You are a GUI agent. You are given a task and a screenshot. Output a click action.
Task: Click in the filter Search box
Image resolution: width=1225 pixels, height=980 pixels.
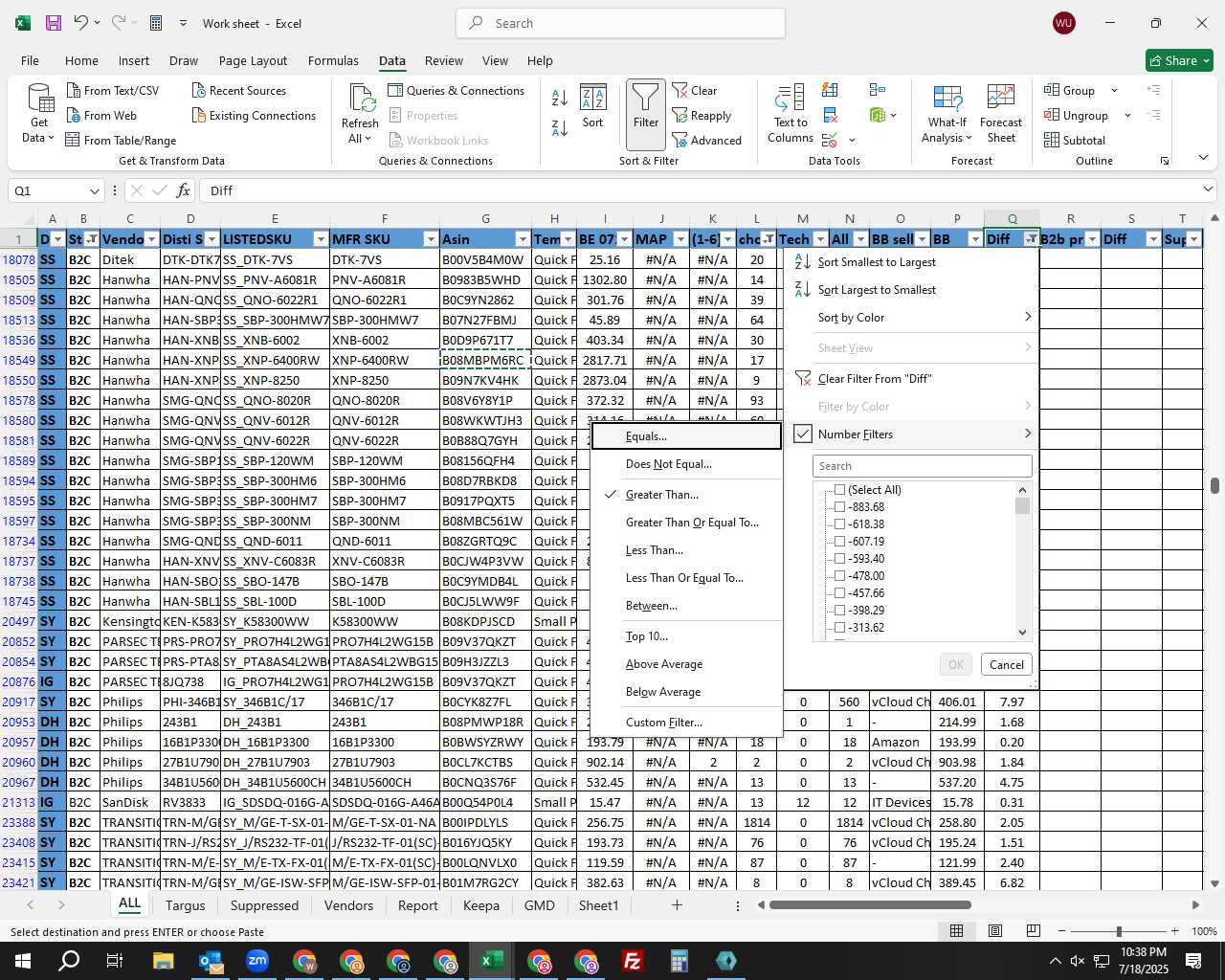(923, 466)
